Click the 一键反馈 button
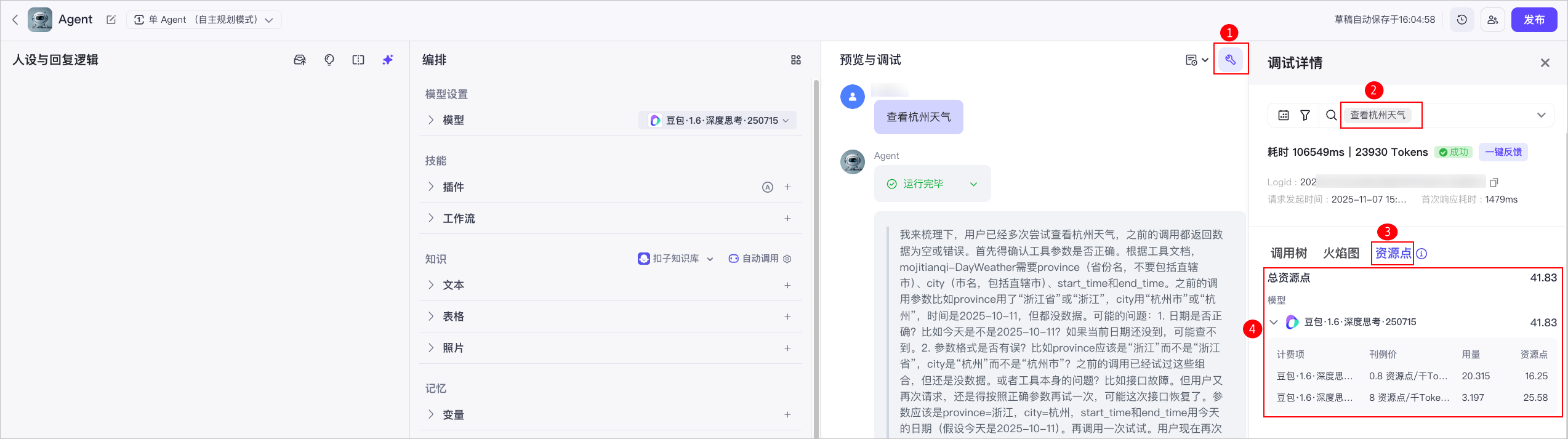The image size is (1568, 439). (x=1503, y=152)
